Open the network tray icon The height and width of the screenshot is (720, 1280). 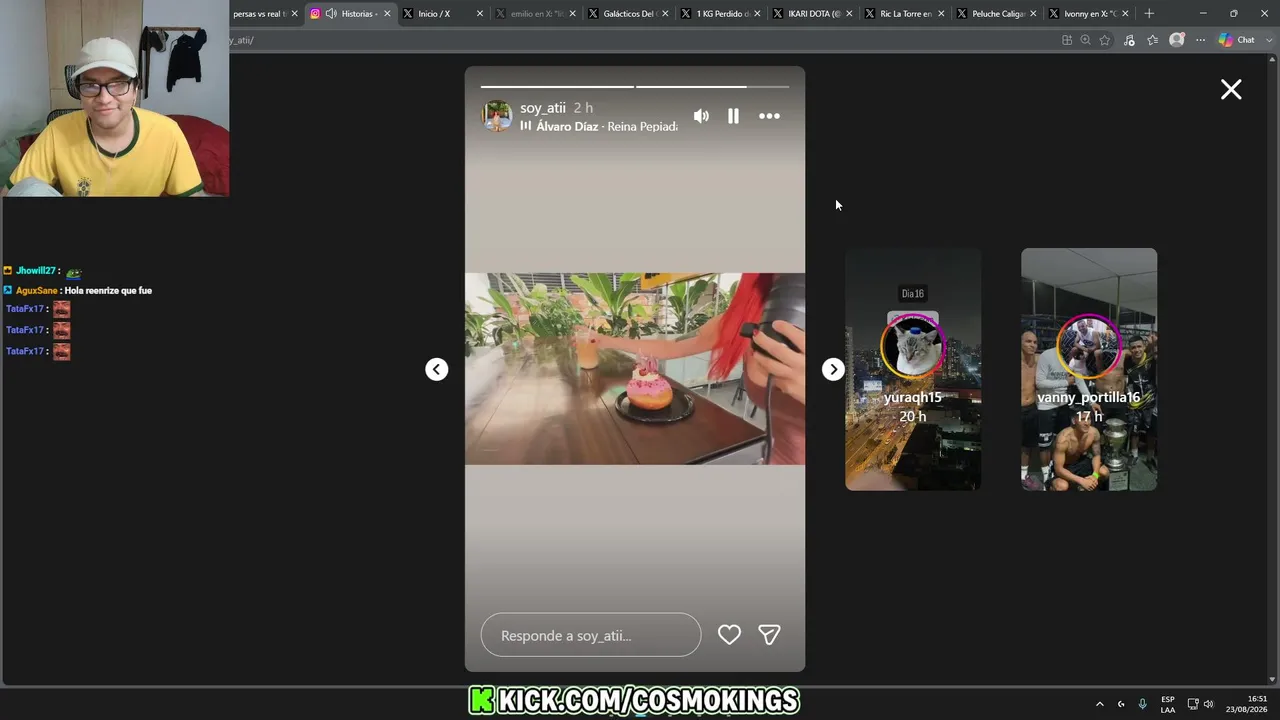coord(1193,704)
